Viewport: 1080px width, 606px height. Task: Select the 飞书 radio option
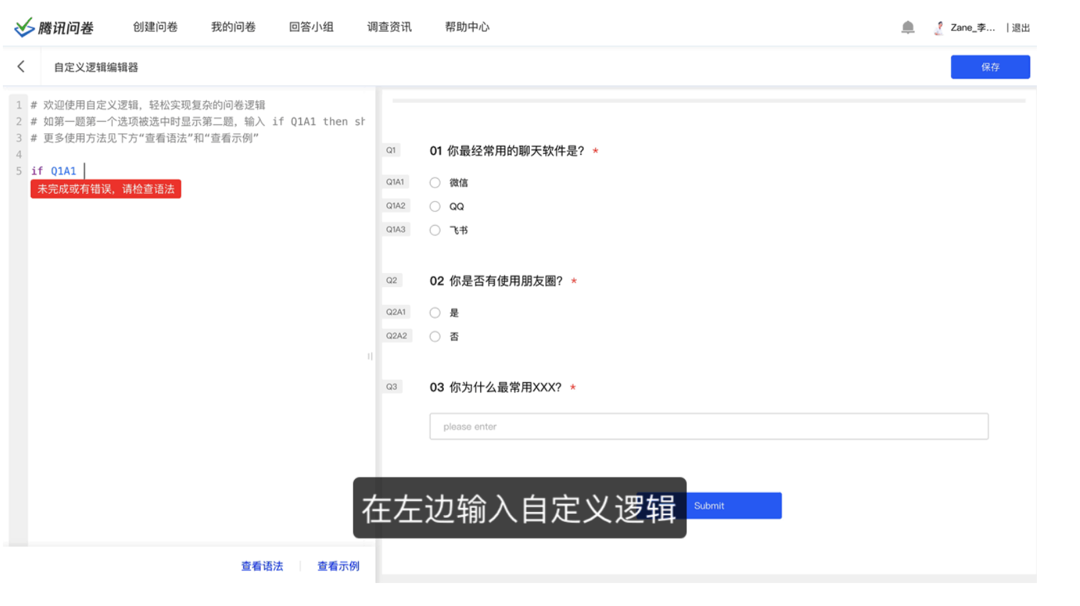pyautogui.click(x=435, y=229)
